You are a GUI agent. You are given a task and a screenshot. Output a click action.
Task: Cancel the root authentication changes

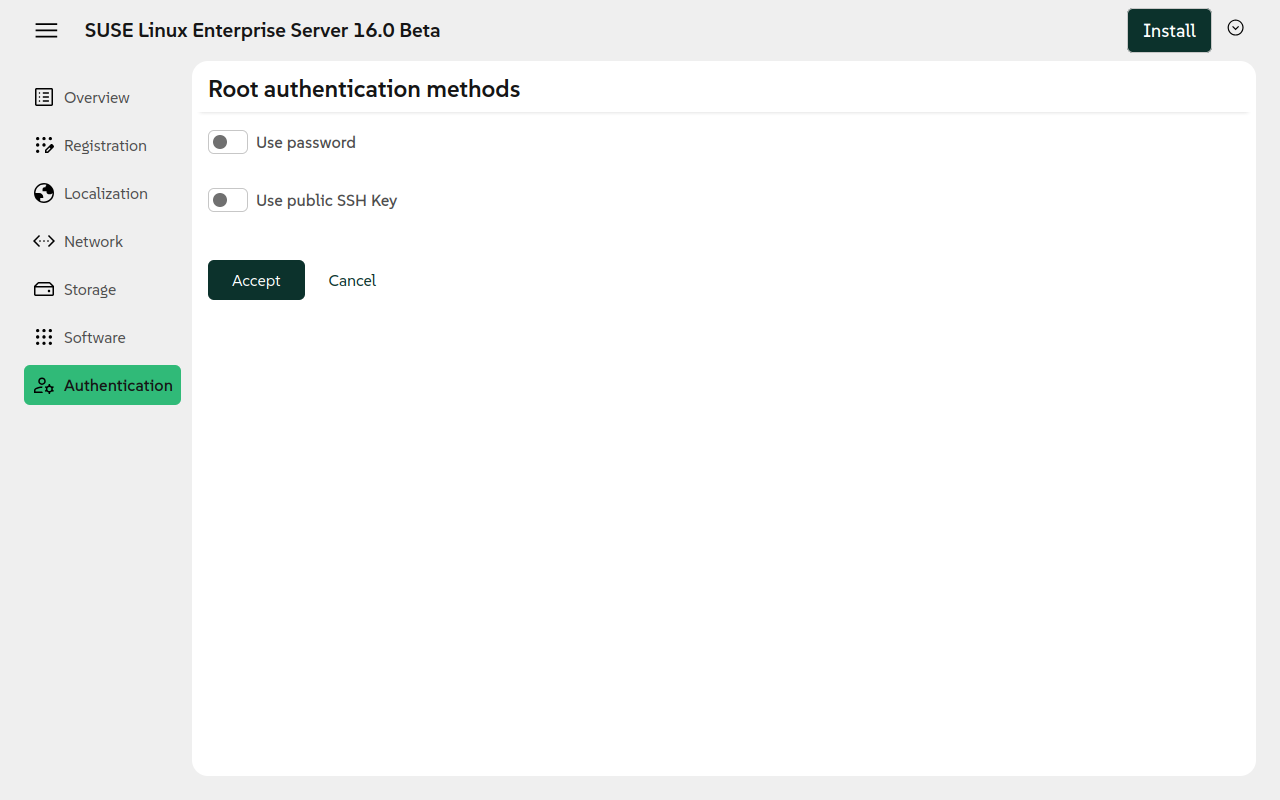352,280
